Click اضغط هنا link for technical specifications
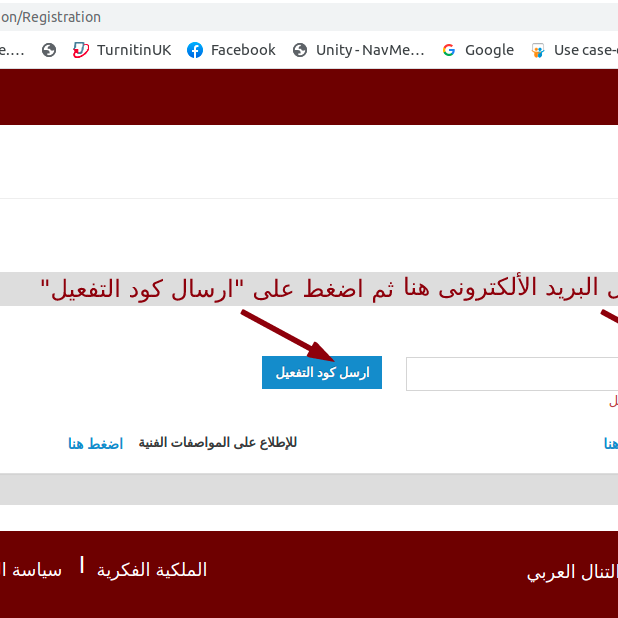 96,443
